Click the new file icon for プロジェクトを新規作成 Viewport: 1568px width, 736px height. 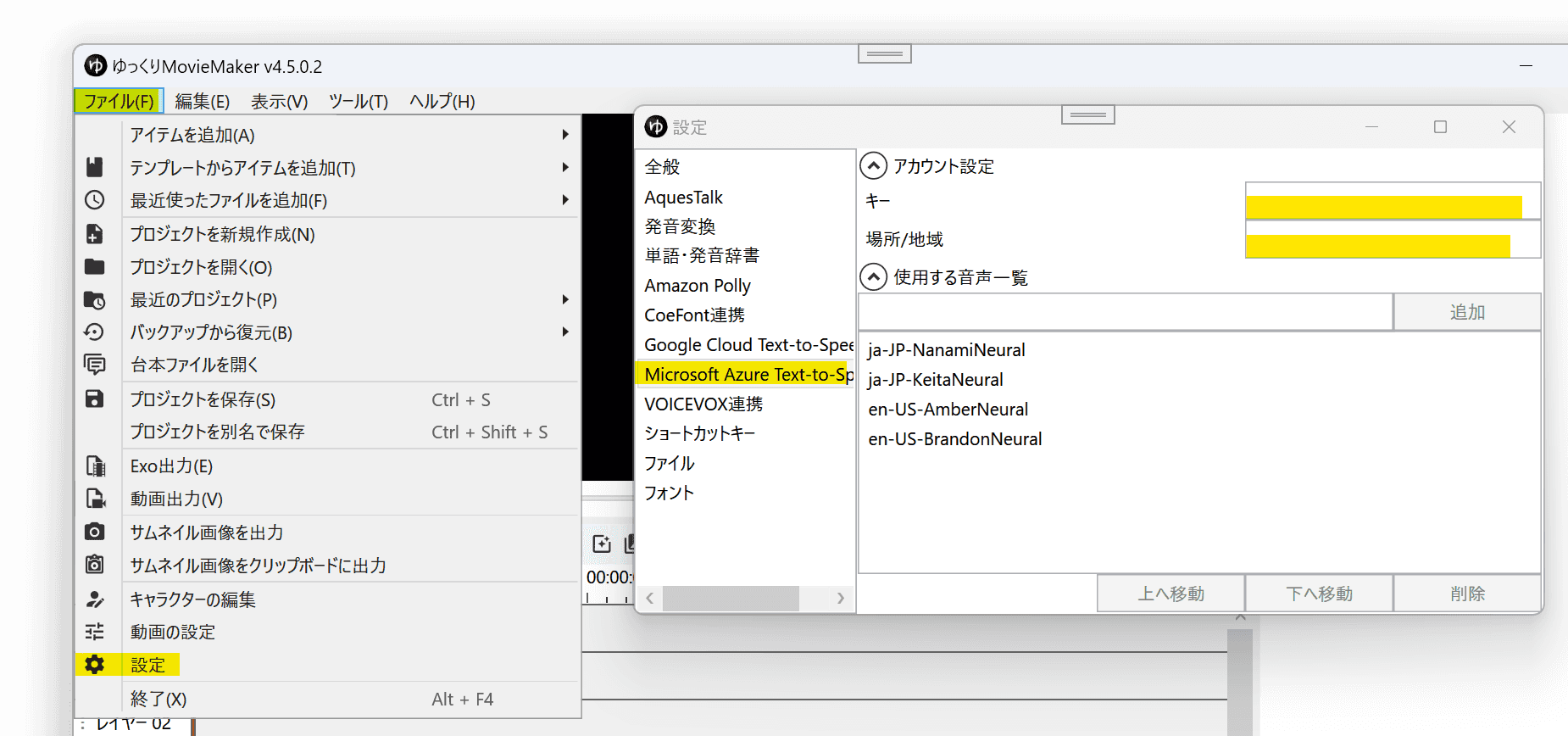[x=95, y=234]
